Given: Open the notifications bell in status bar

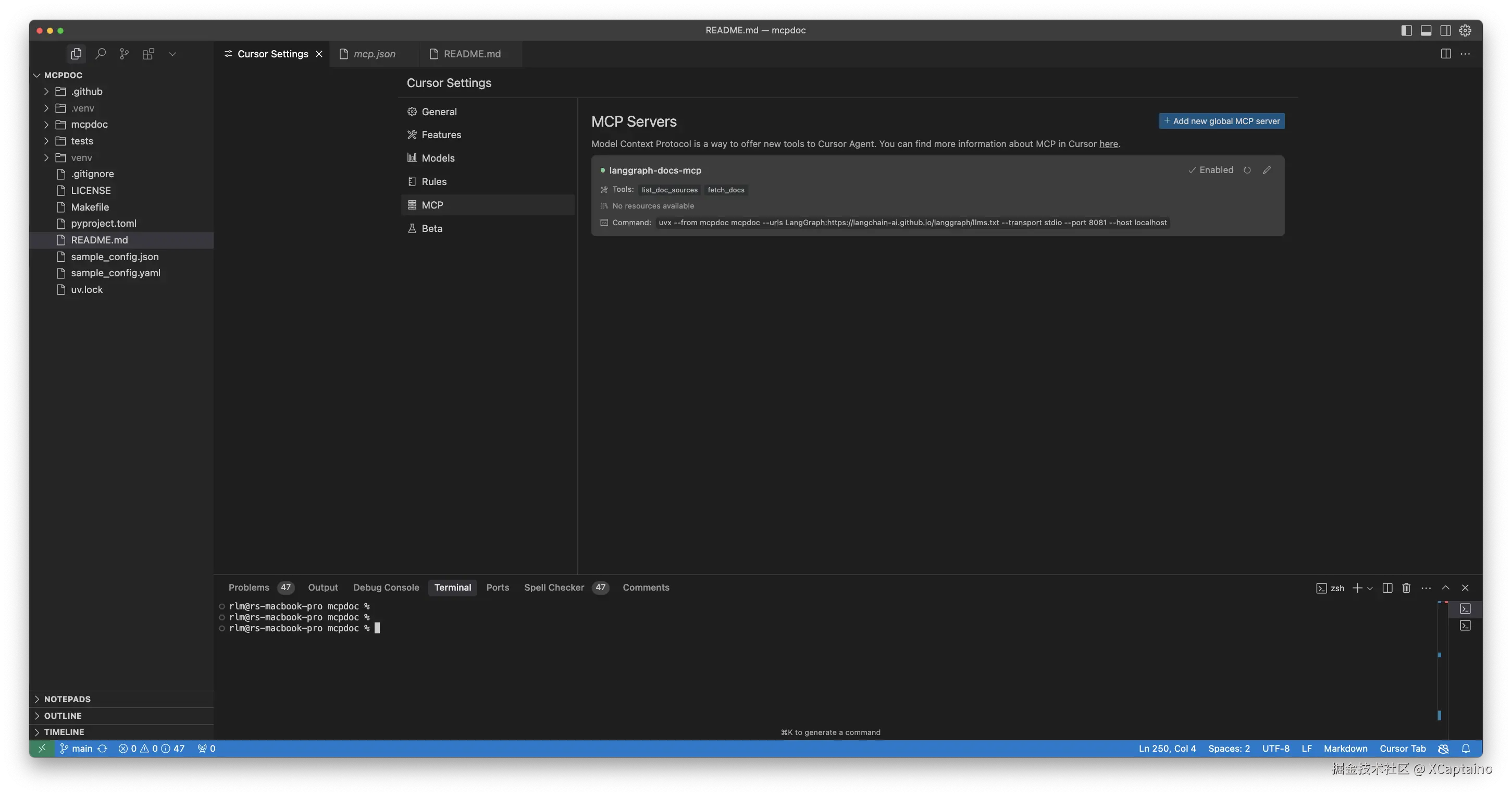Looking at the screenshot, I should [1466, 749].
